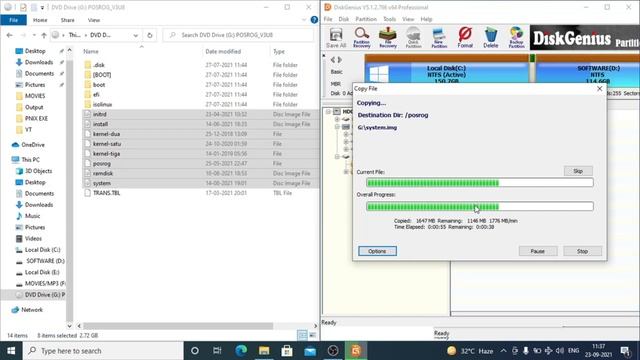Click the Current File progress bar
The width and height of the screenshot is (640, 360).
click(480, 183)
